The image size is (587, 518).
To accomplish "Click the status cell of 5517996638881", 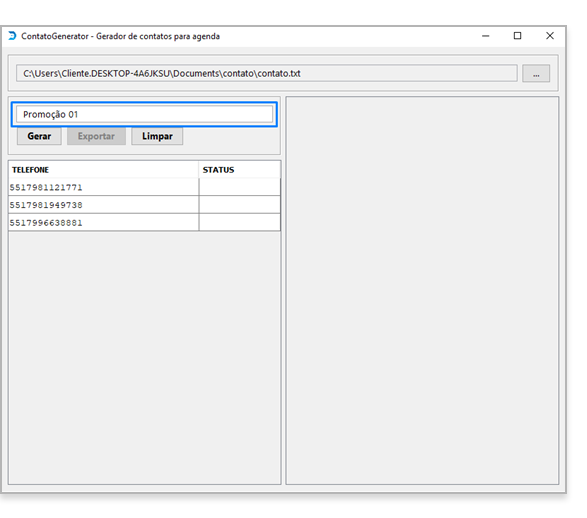I will pos(240,223).
